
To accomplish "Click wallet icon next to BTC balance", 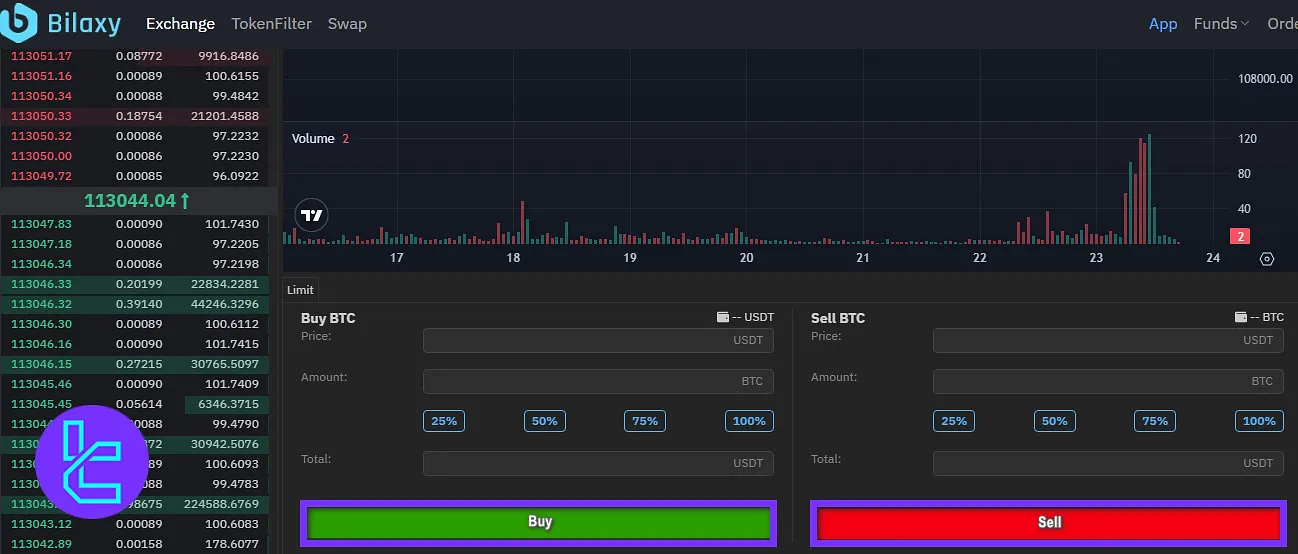I will point(1241,317).
